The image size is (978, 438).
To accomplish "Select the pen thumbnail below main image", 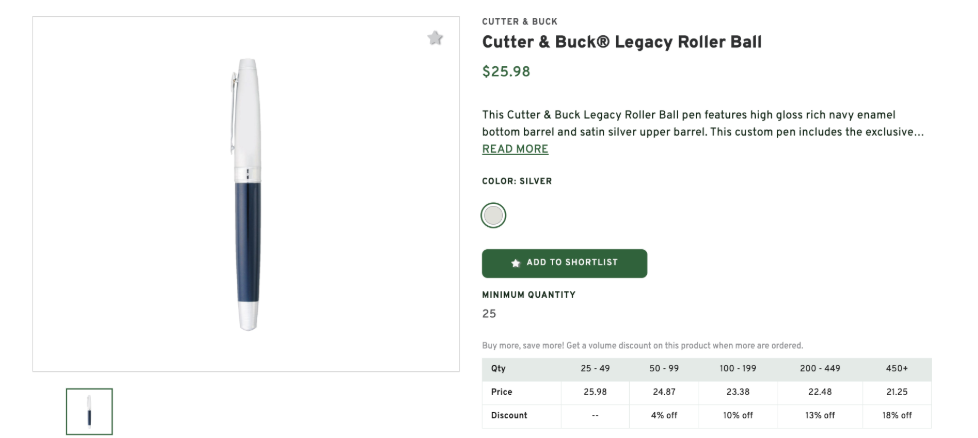I will [89, 411].
